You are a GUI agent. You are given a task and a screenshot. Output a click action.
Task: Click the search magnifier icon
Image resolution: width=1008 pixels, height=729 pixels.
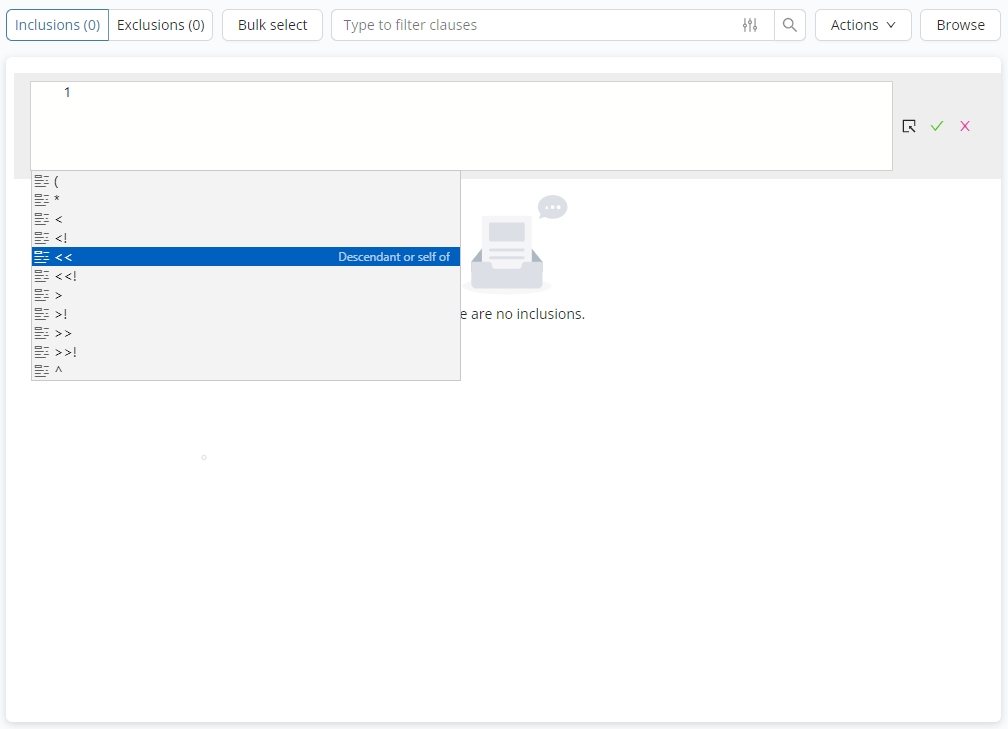click(x=790, y=25)
